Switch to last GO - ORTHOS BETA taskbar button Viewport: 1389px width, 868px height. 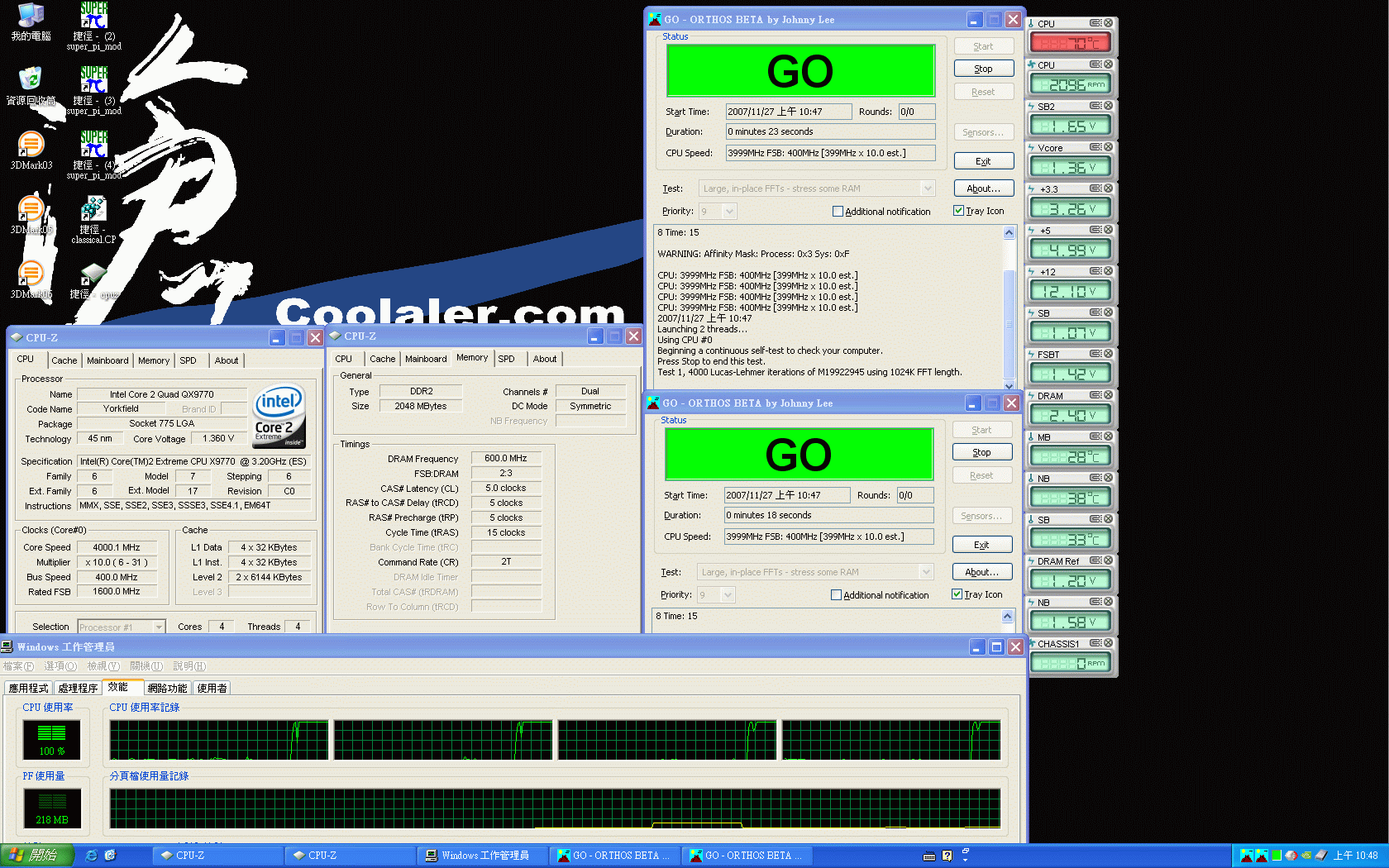(x=747, y=856)
